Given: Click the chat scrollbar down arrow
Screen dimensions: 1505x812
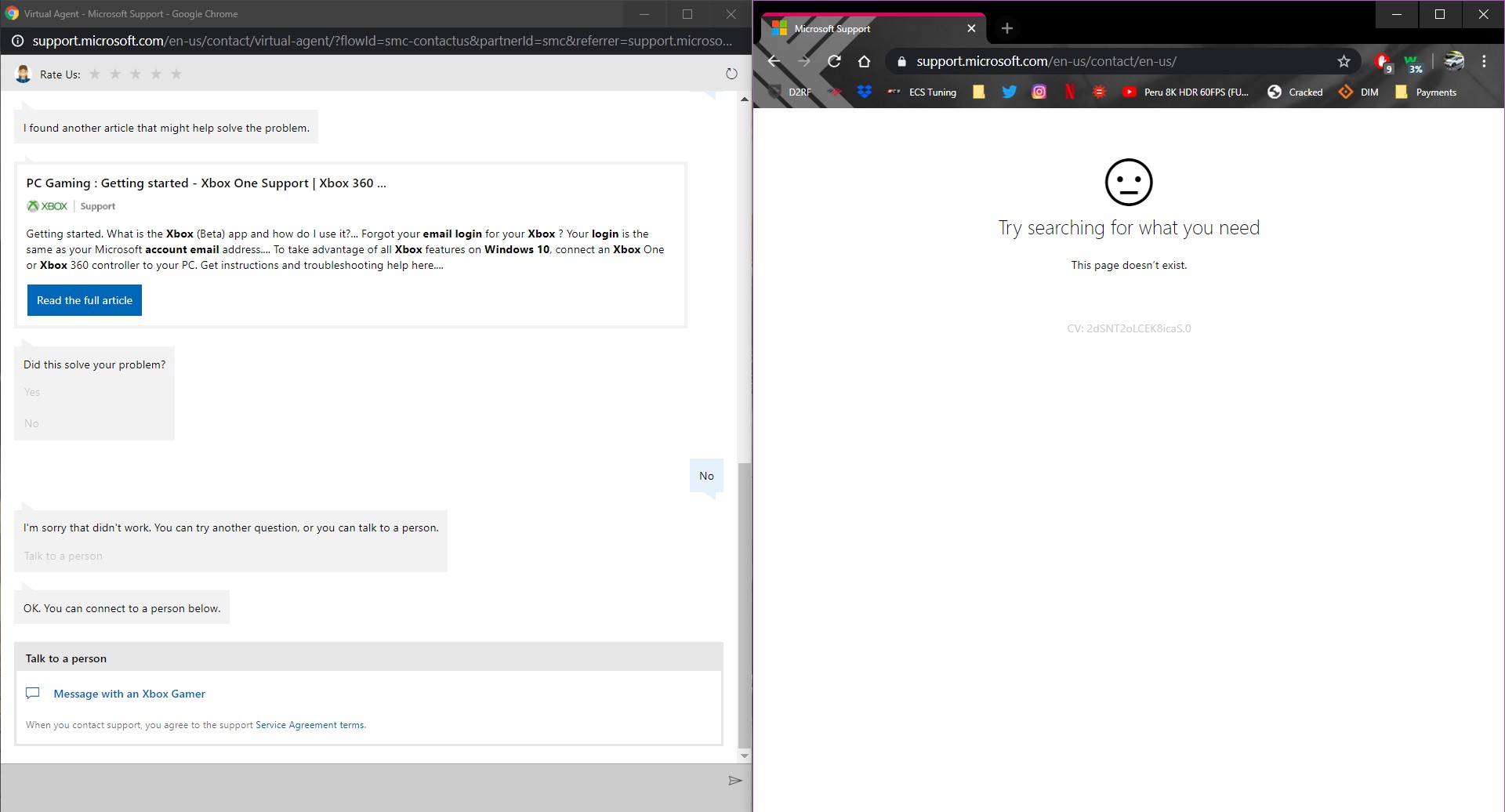Looking at the screenshot, I should [x=745, y=756].
